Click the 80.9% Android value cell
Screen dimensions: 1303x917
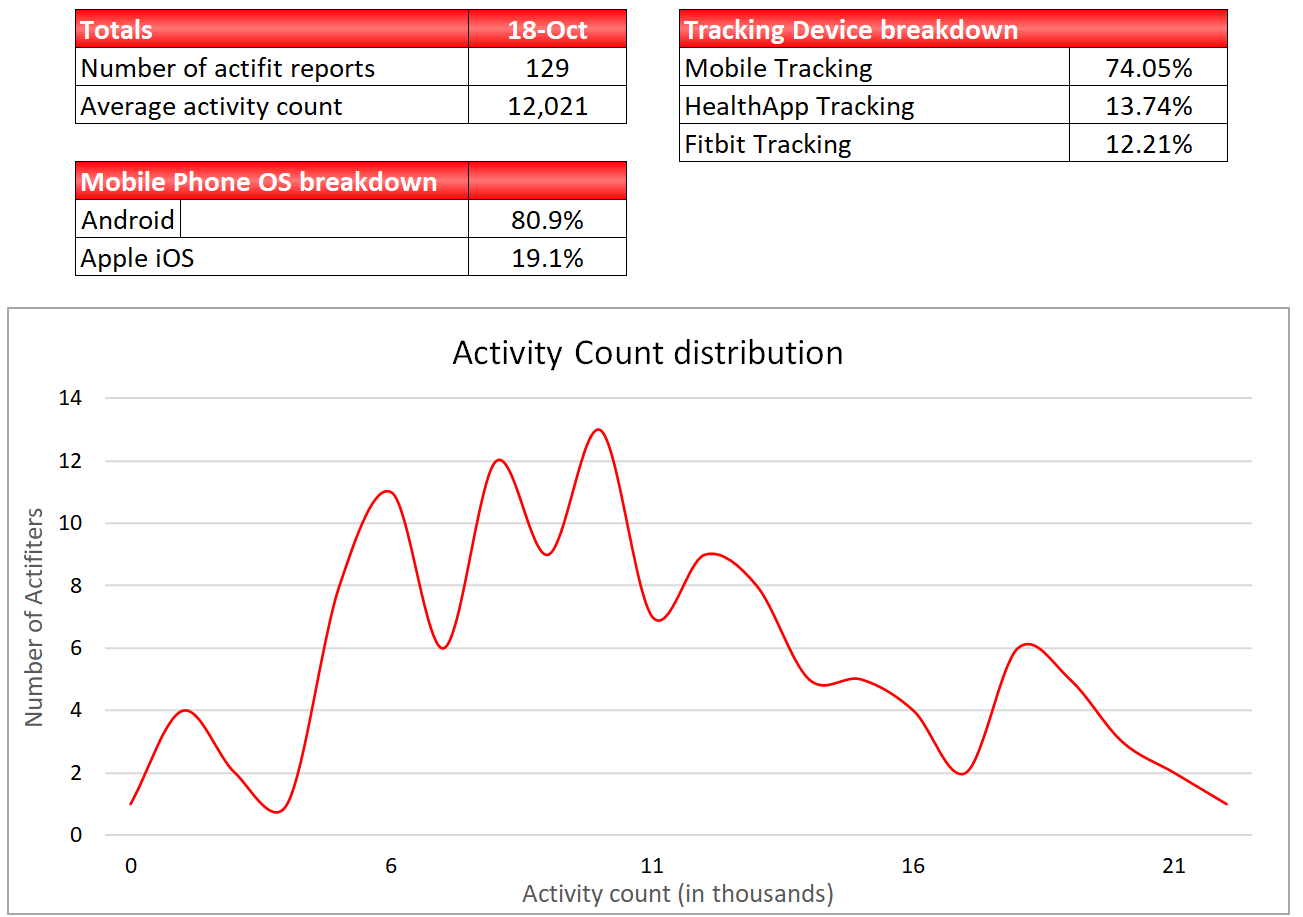[547, 219]
